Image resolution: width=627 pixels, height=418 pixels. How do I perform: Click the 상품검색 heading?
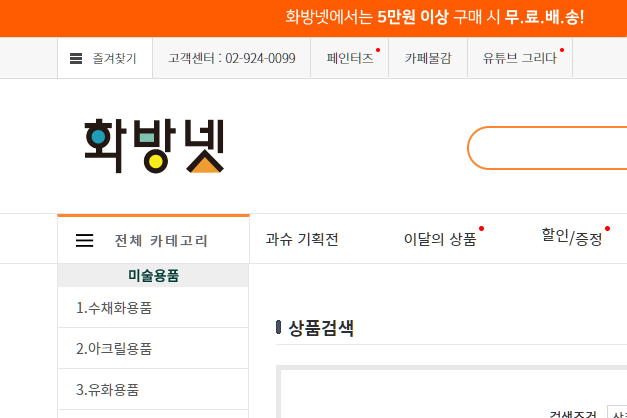point(321,328)
